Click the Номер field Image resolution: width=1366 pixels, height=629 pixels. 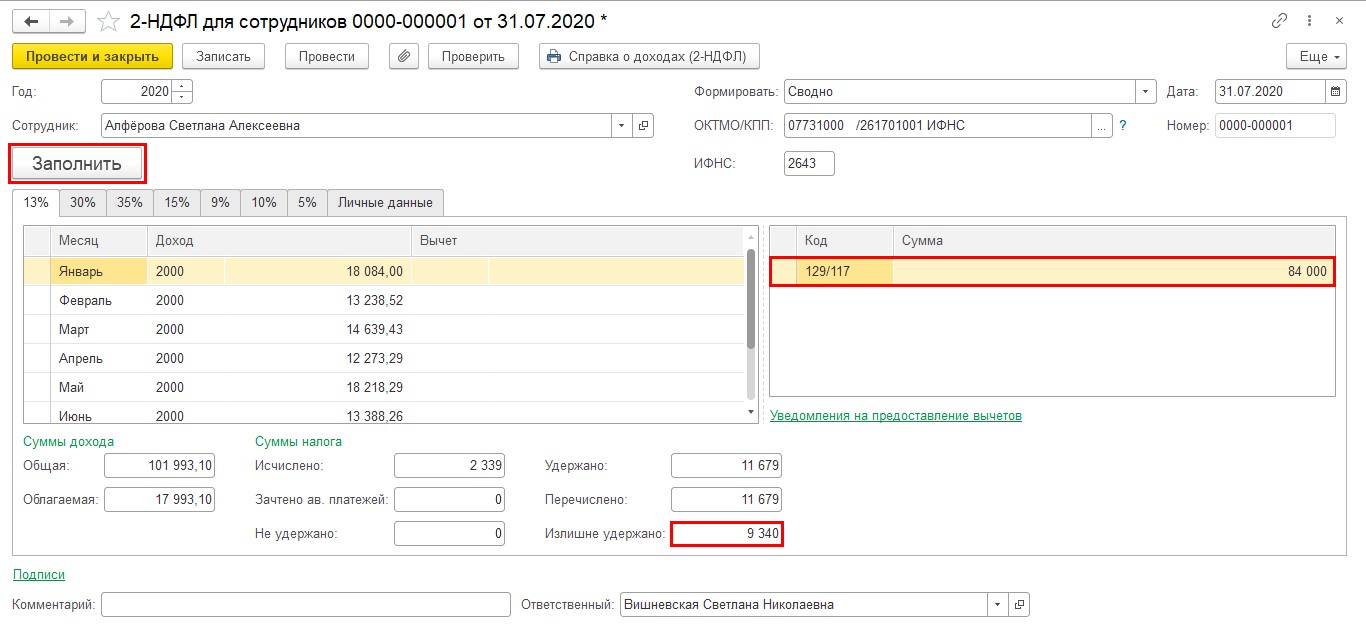pyautogui.click(x=1275, y=126)
